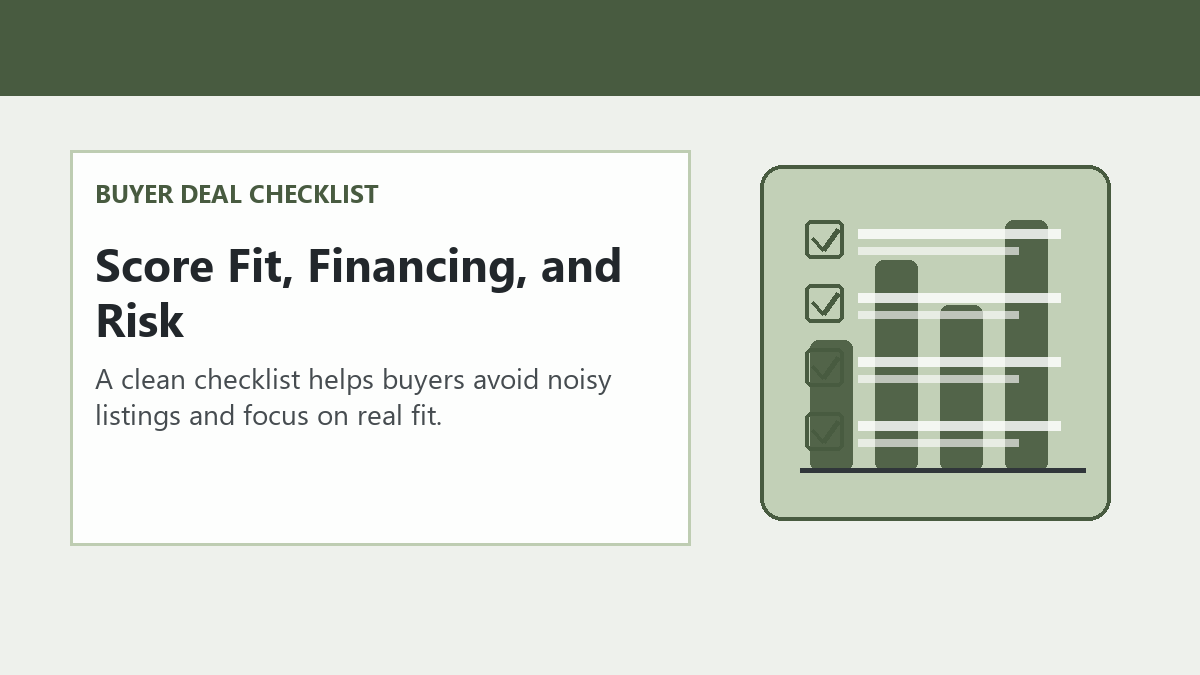Screen dimensions: 1200x675
Task: Click the dark baseline of the chart
Action: coord(942,470)
